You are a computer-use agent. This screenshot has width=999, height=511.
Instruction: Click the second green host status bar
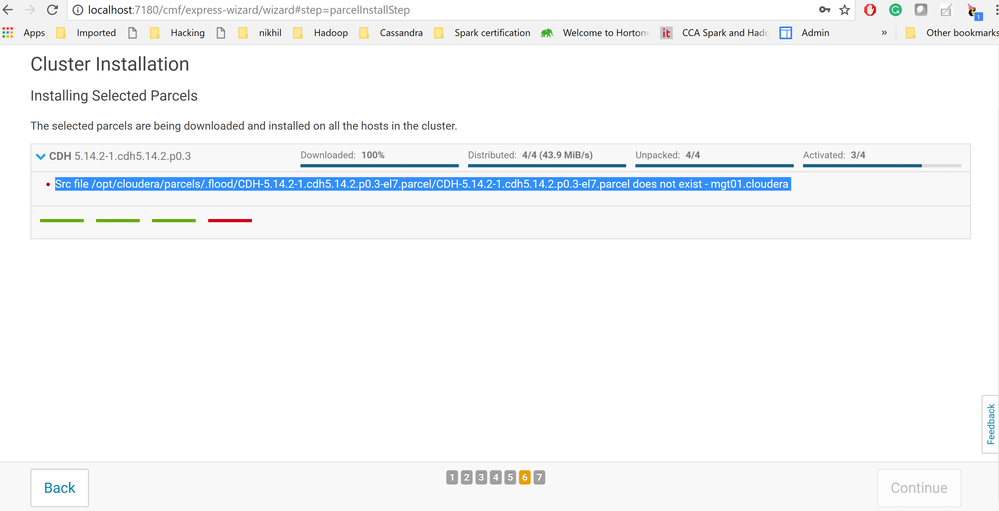pos(118,220)
